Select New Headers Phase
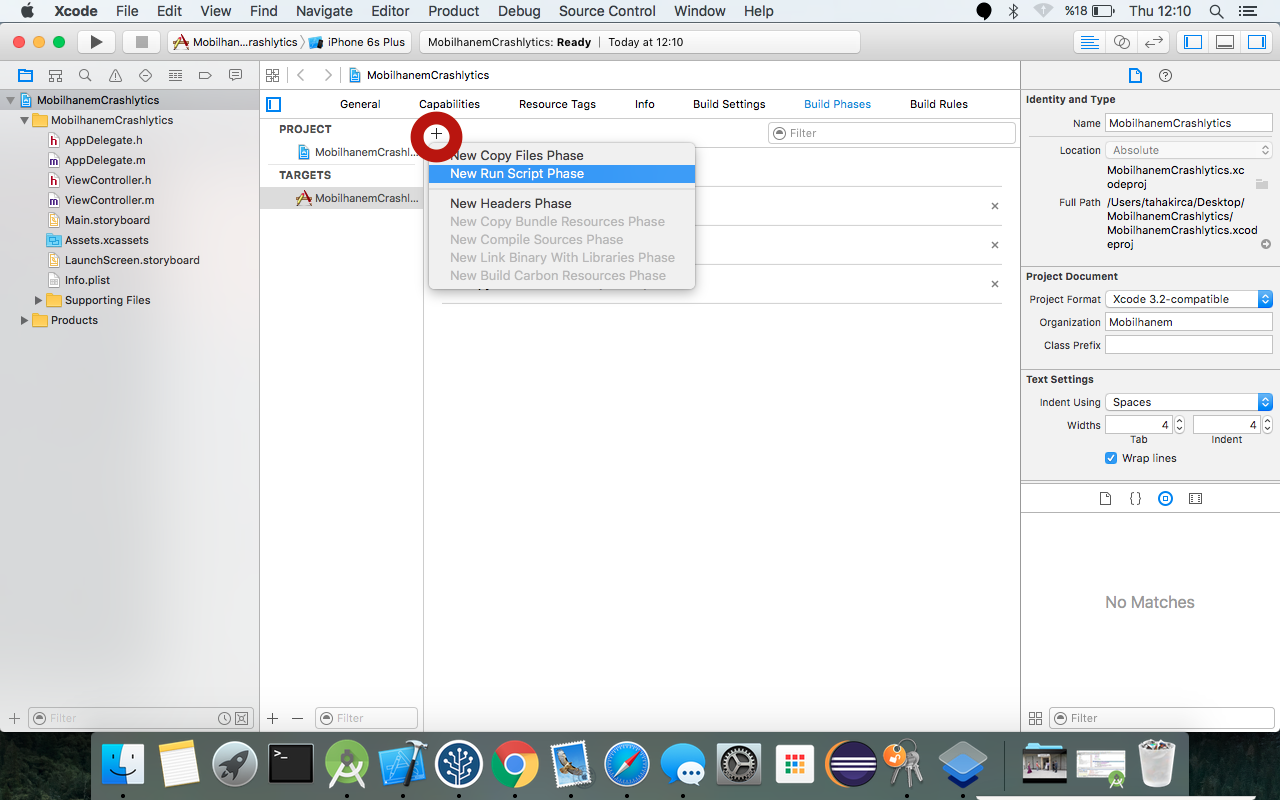This screenshot has height=800, width=1280. pyautogui.click(x=561, y=204)
